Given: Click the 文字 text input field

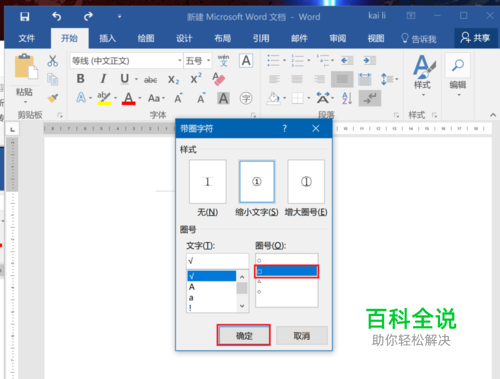Looking at the screenshot, I should pos(217,261).
